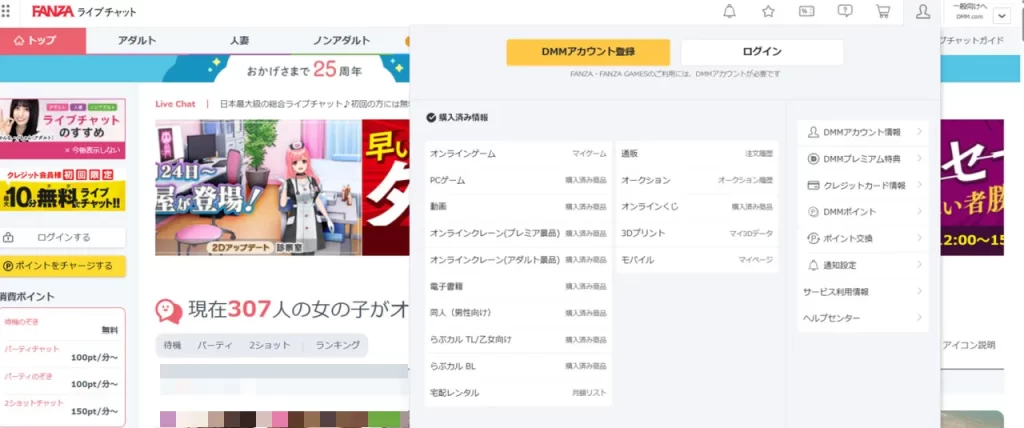This screenshot has height=428, width=1024.
Task: Open オンラインくじ purchased row
Action: [697, 206]
